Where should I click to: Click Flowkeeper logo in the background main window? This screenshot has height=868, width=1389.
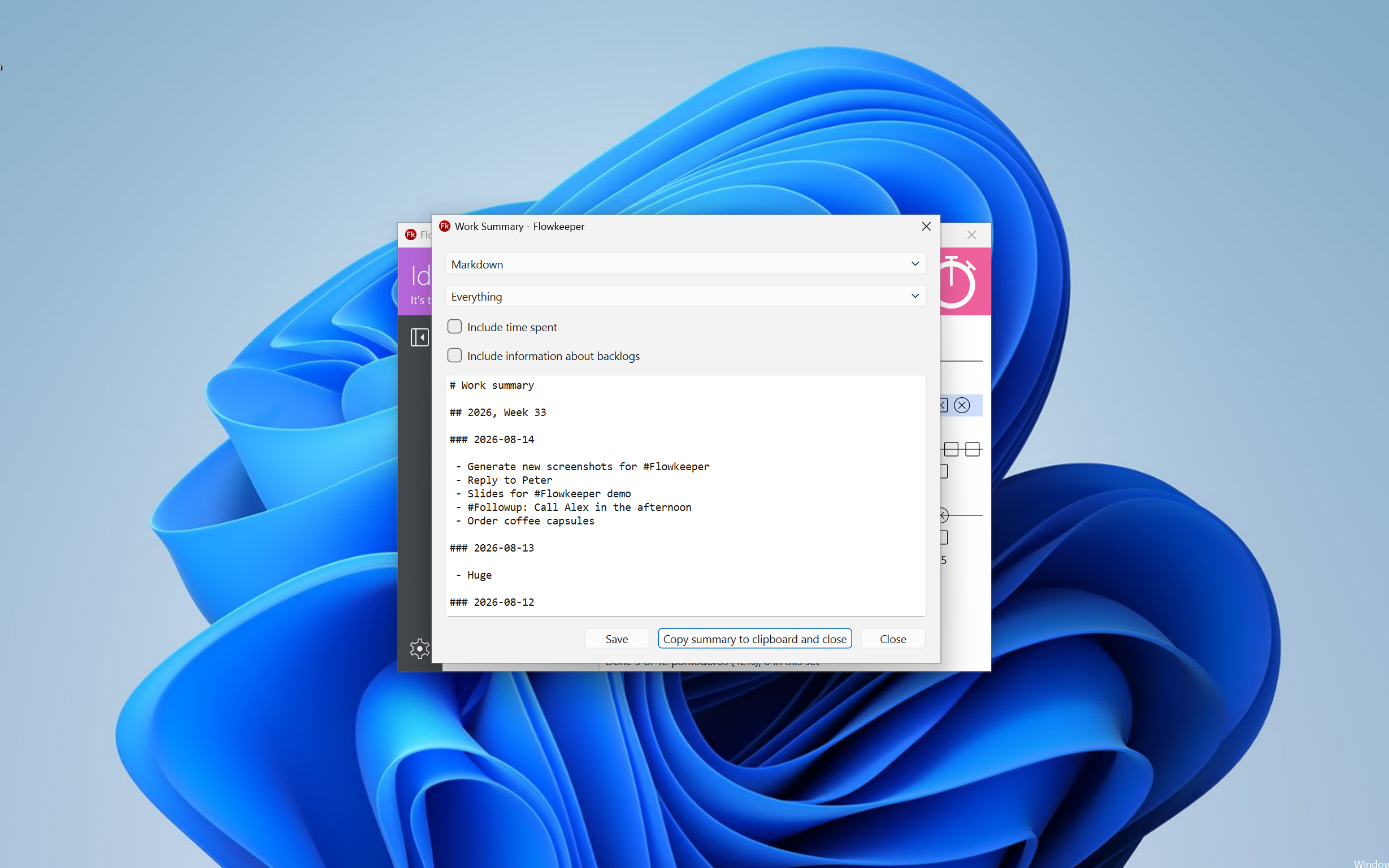click(410, 234)
